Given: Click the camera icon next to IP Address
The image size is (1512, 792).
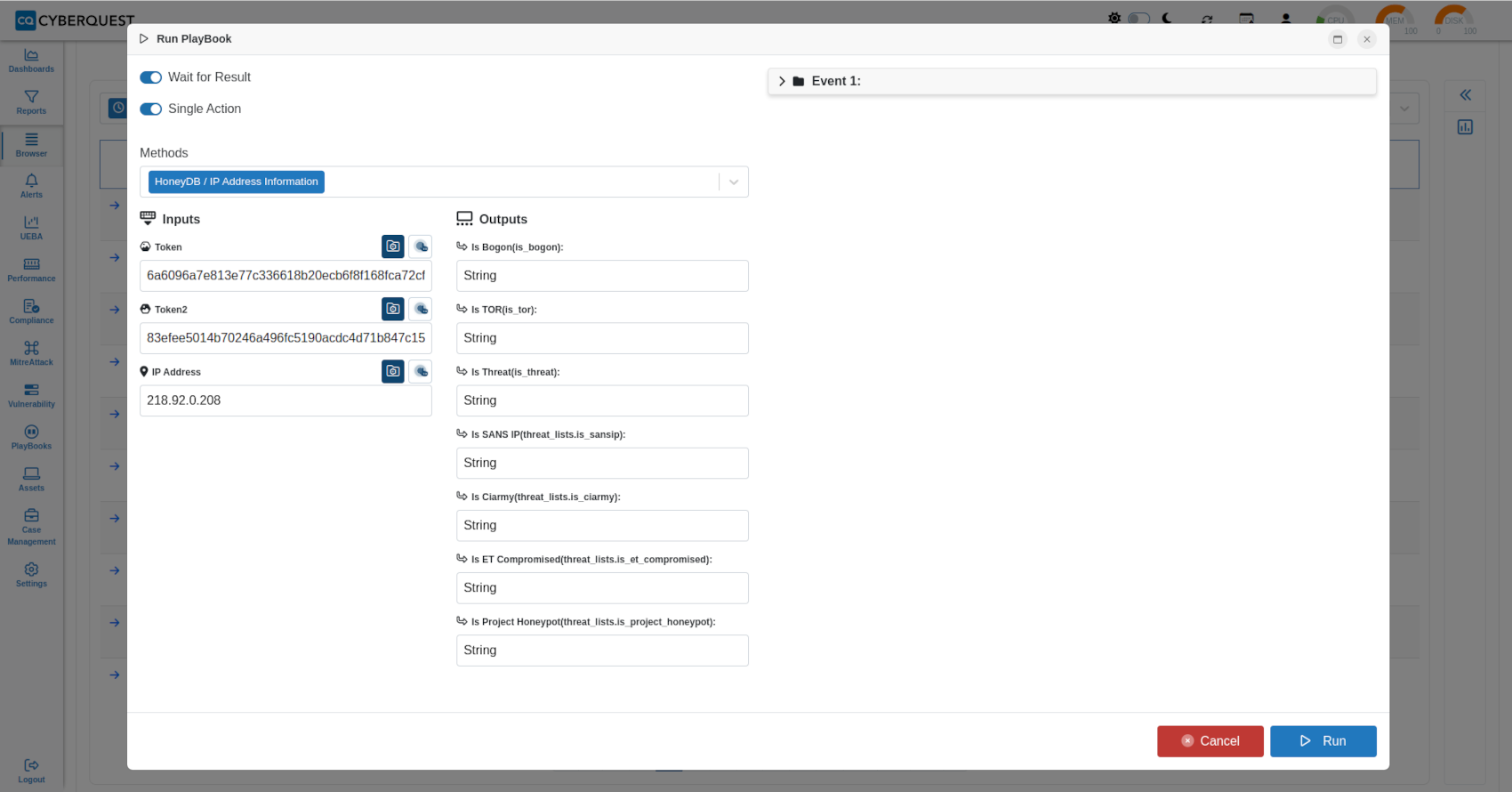Looking at the screenshot, I should pyautogui.click(x=393, y=371).
